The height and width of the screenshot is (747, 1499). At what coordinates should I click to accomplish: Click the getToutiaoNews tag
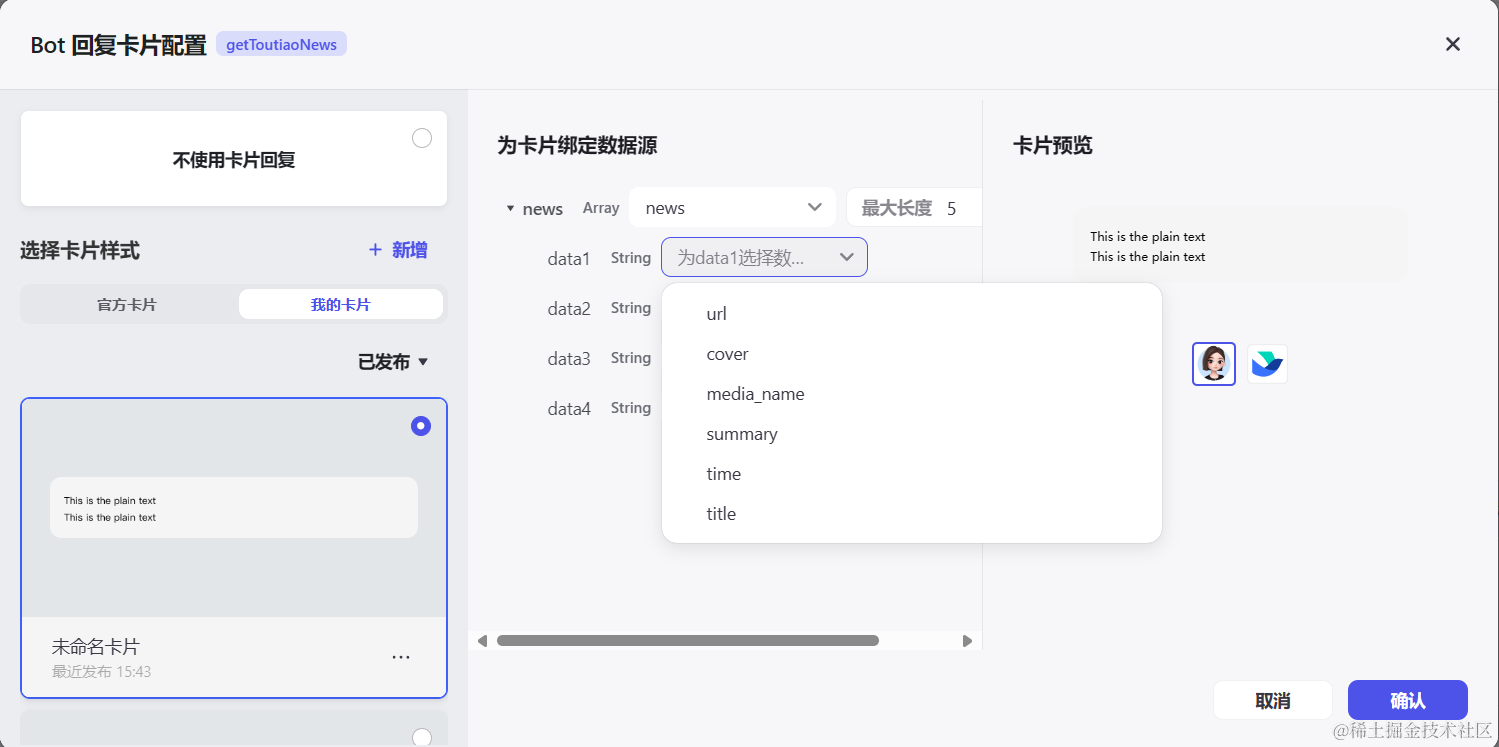point(281,44)
